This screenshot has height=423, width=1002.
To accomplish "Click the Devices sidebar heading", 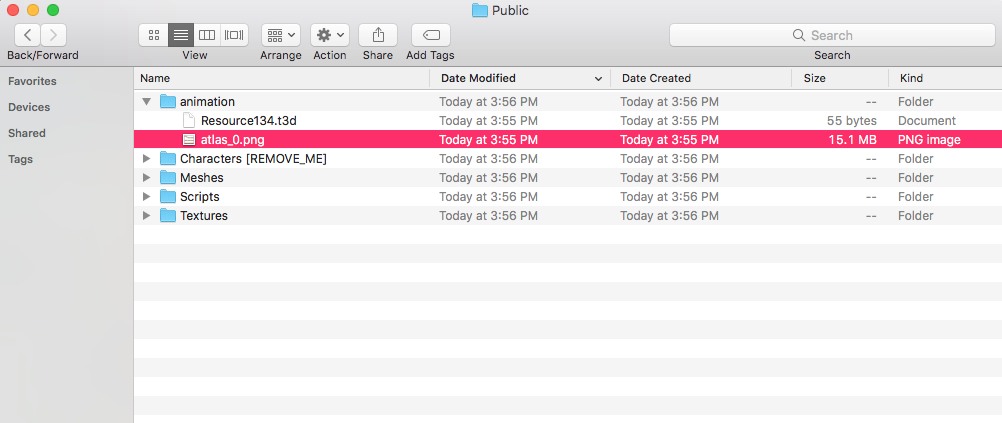I will point(29,107).
